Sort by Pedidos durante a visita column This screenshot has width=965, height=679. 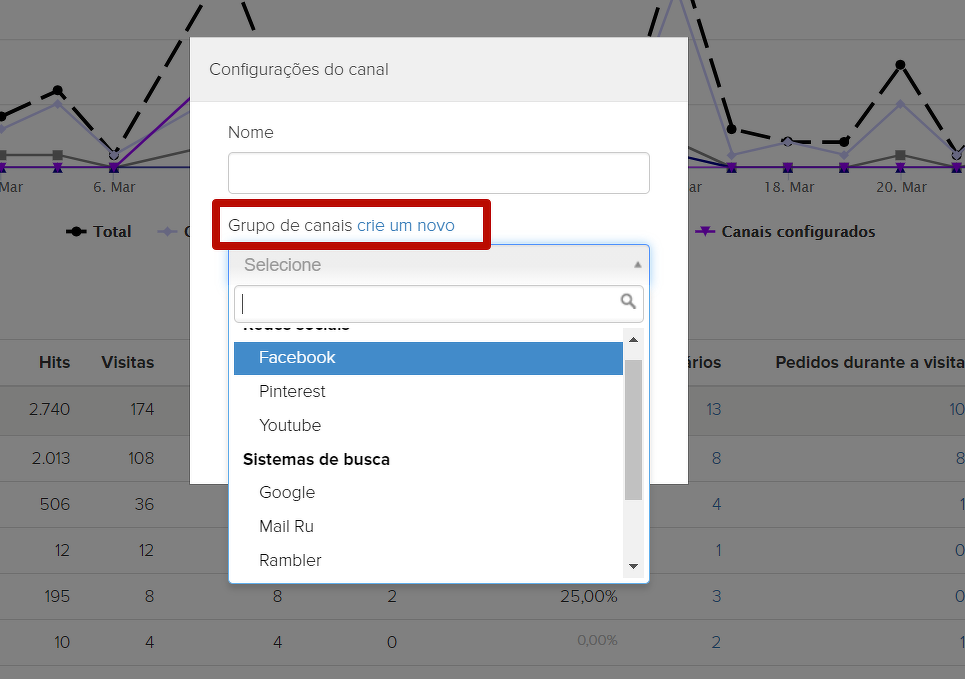pos(868,362)
